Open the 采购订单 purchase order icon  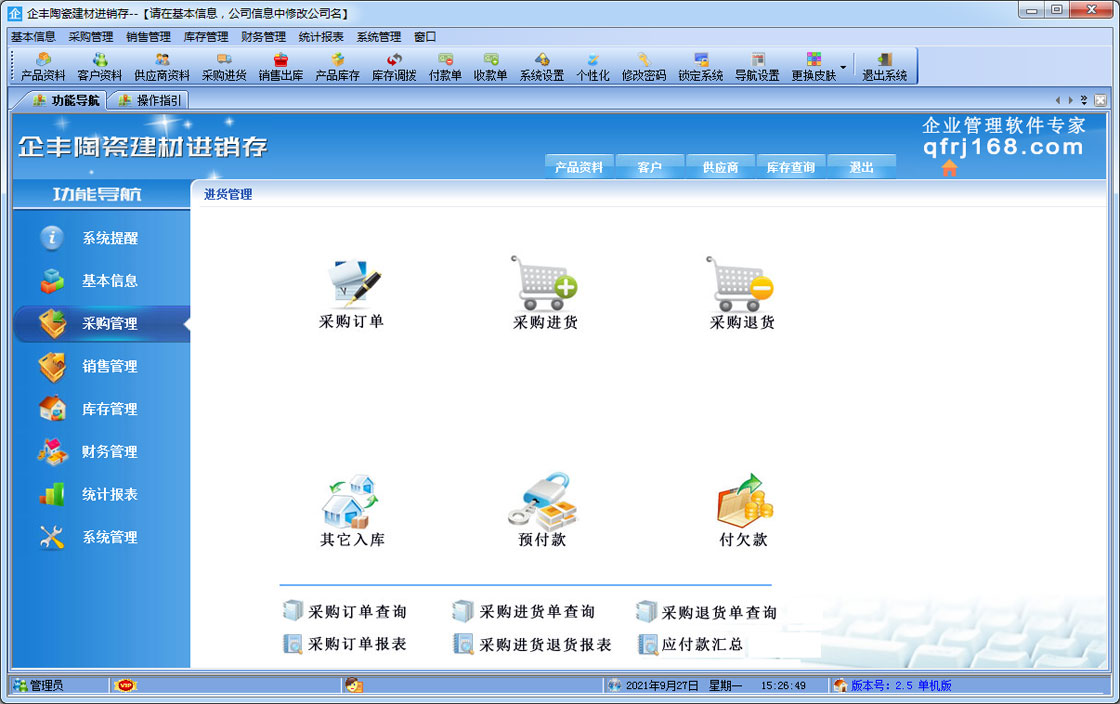tap(352, 283)
